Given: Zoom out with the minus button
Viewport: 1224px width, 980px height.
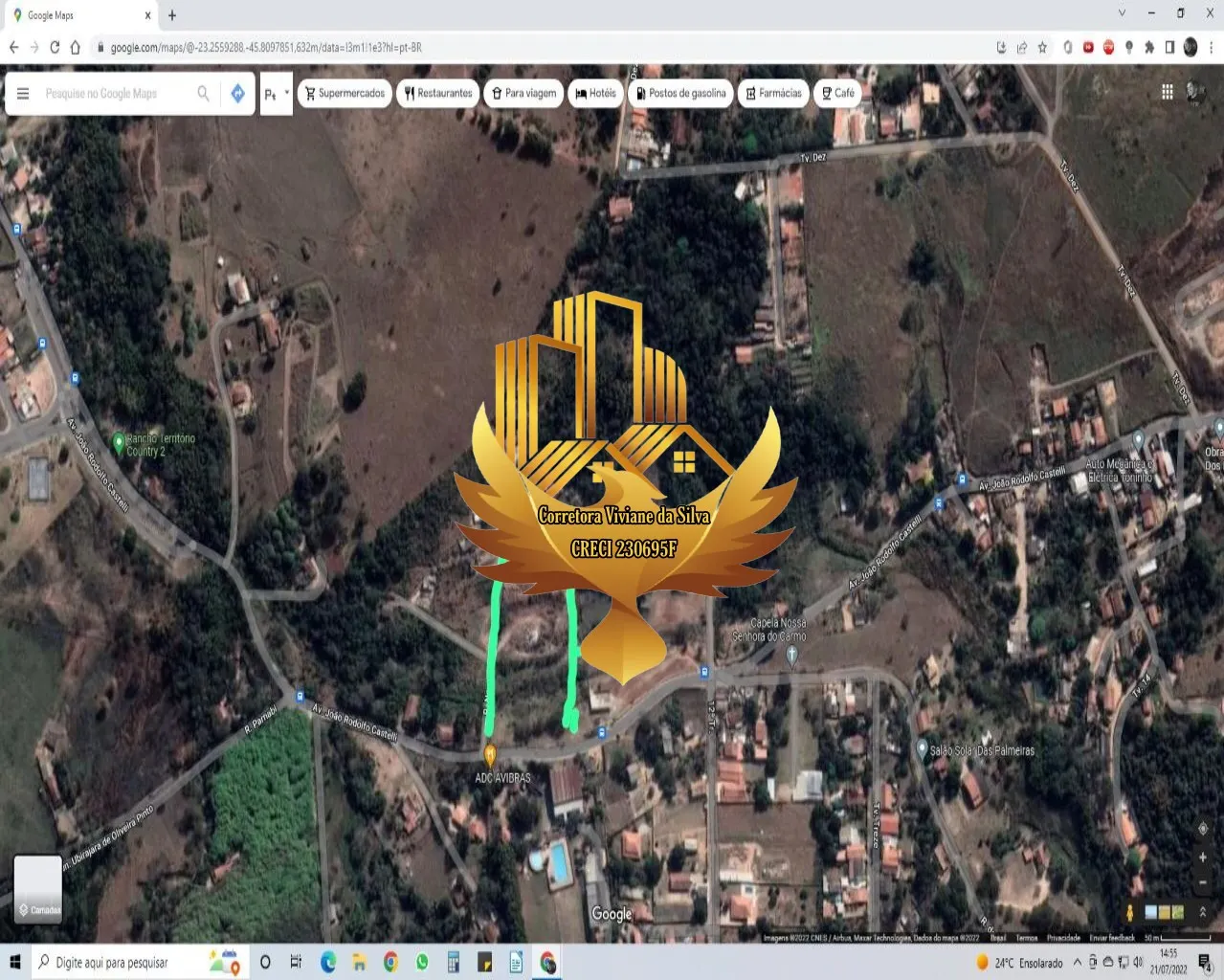Looking at the screenshot, I should [x=1203, y=882].
